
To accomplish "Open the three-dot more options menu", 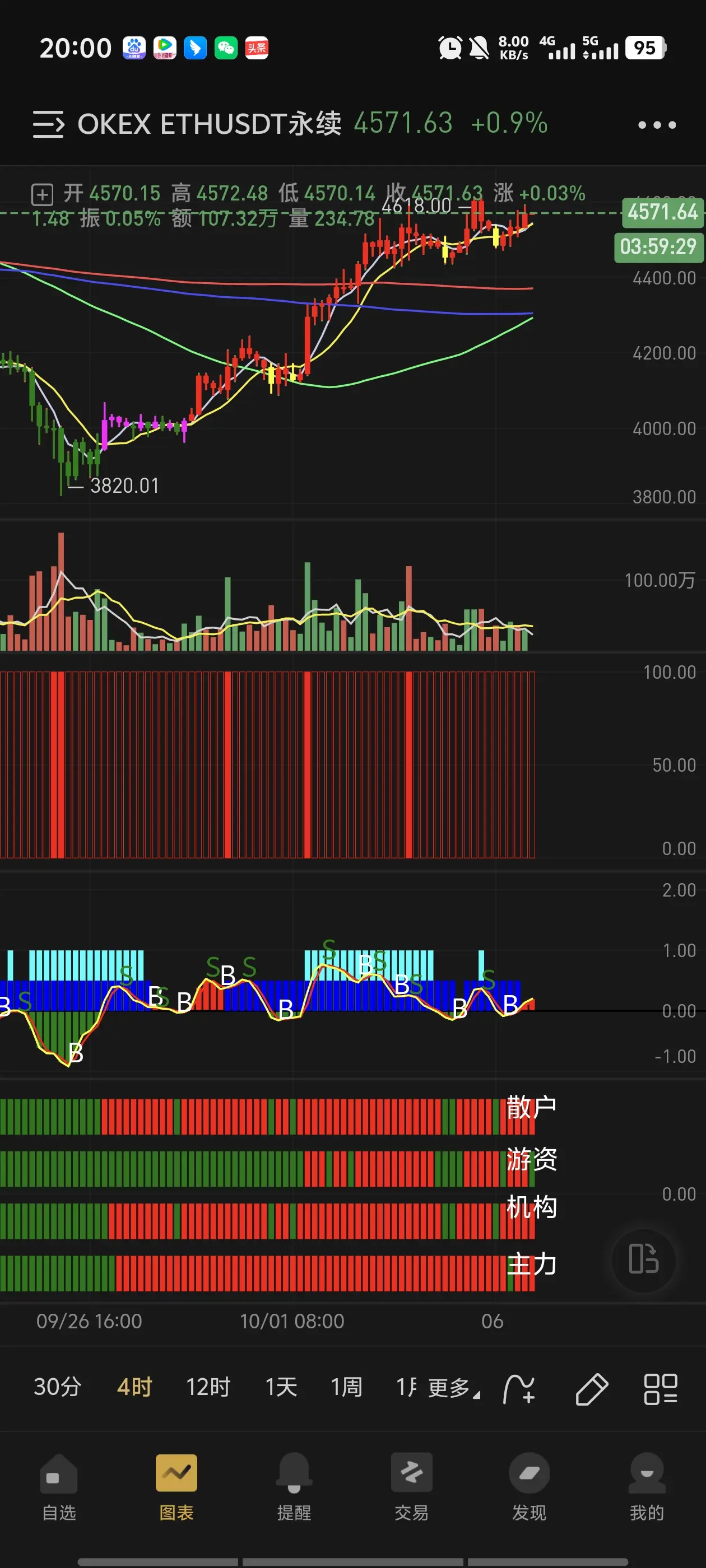I will [657, 125].
